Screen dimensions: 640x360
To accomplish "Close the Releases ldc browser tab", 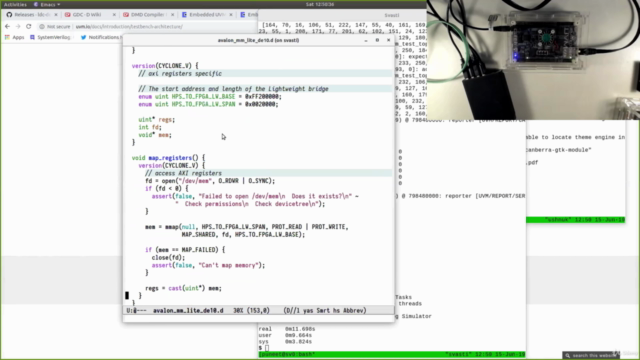I will [x=56, y=15].
